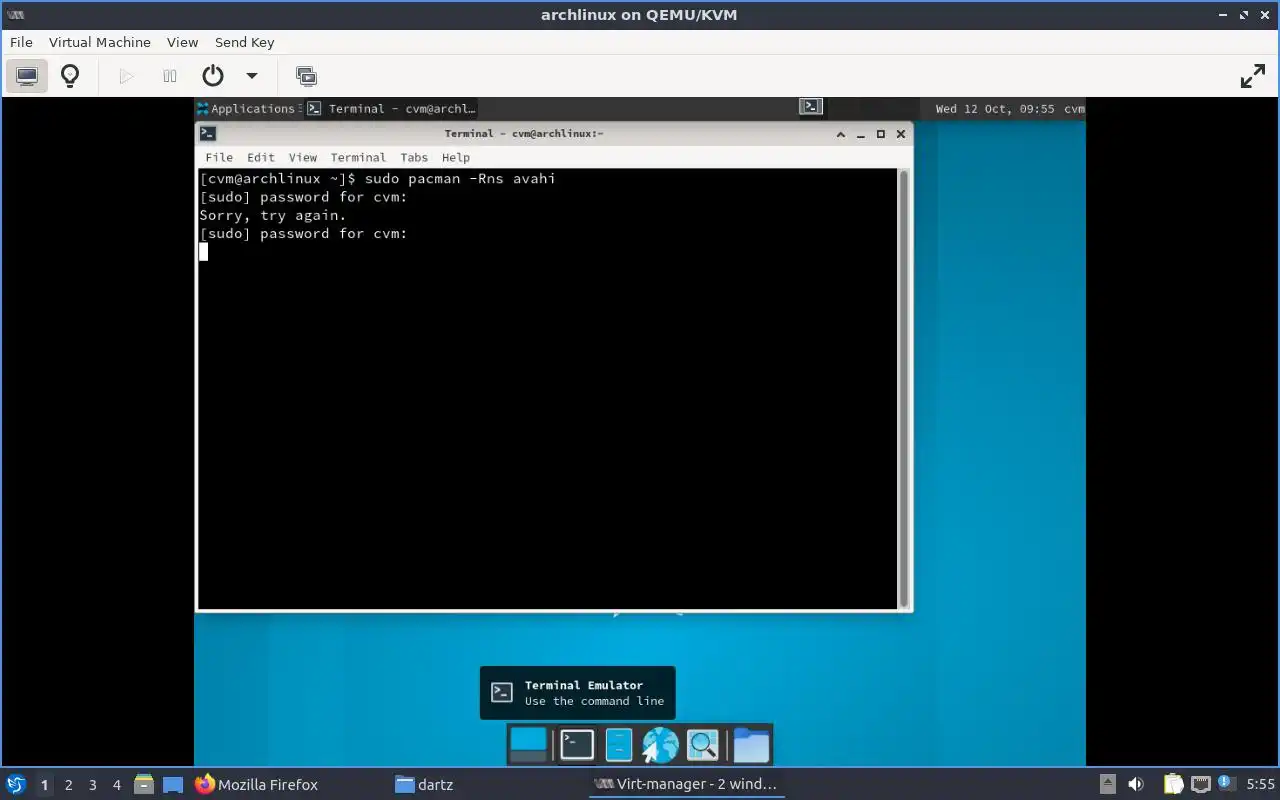The width and height of the screenshot is (1280, 800).
Task: Expand the shutdown options dropdown arrow
Action: click(252, 76)
